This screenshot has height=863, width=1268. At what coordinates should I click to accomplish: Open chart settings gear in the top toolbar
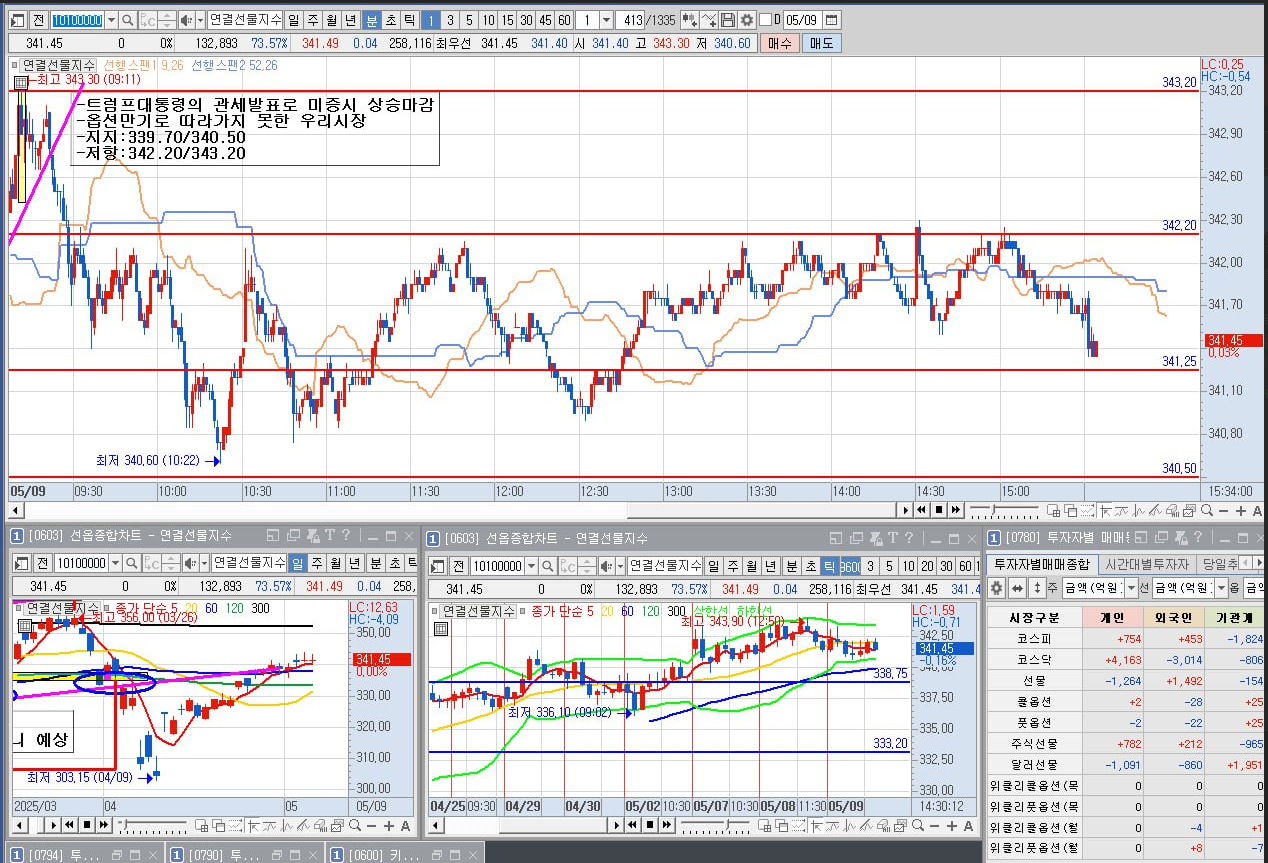click(x=746, y=20)
